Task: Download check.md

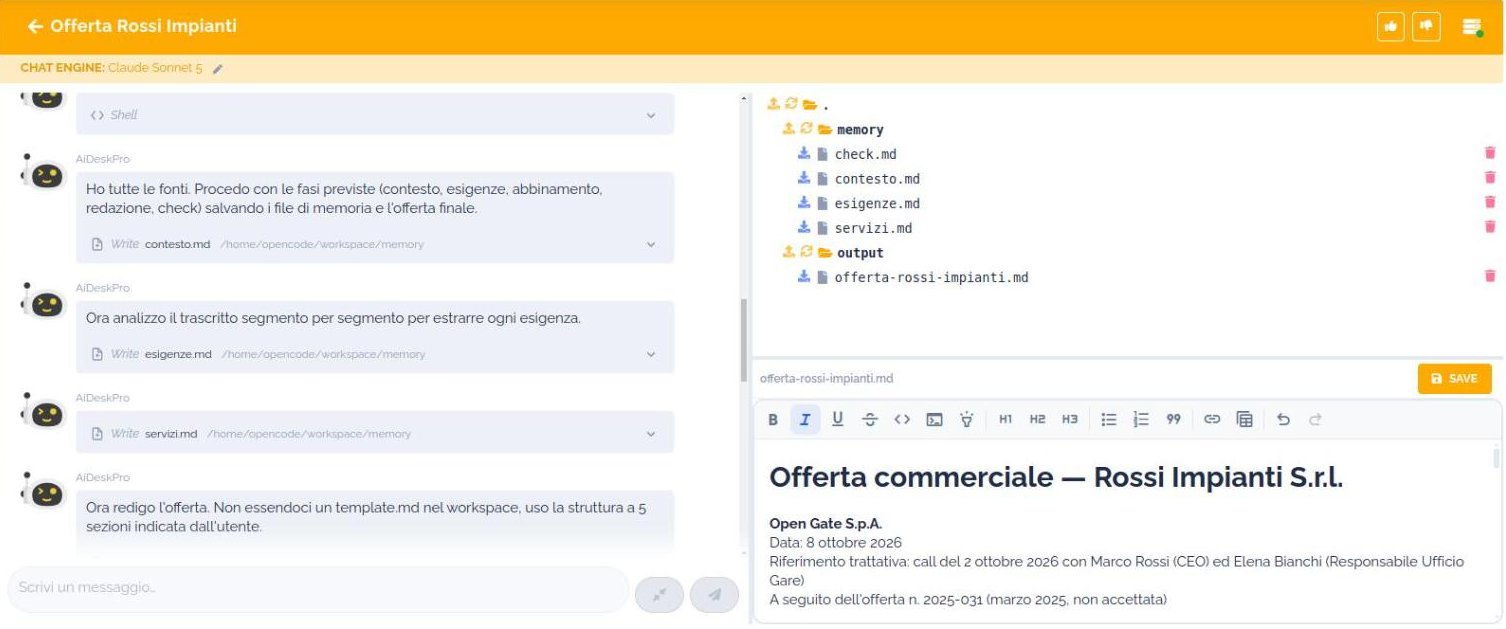Action: click(804, 154)
